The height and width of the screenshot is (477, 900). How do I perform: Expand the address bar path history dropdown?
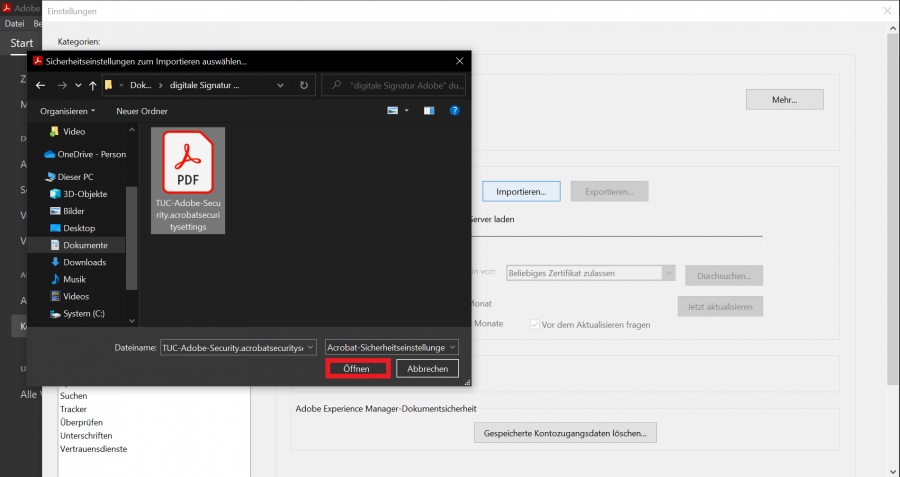click(x=280, y=85)
